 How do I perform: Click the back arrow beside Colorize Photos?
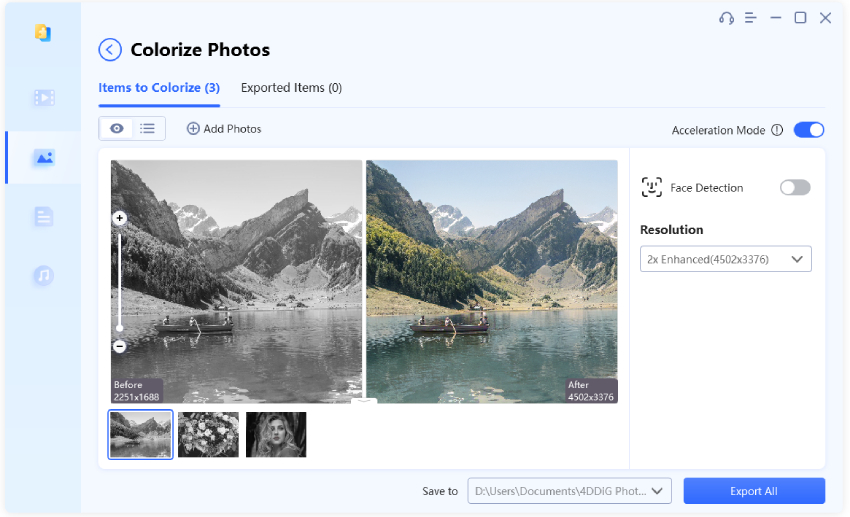(110, 50)
